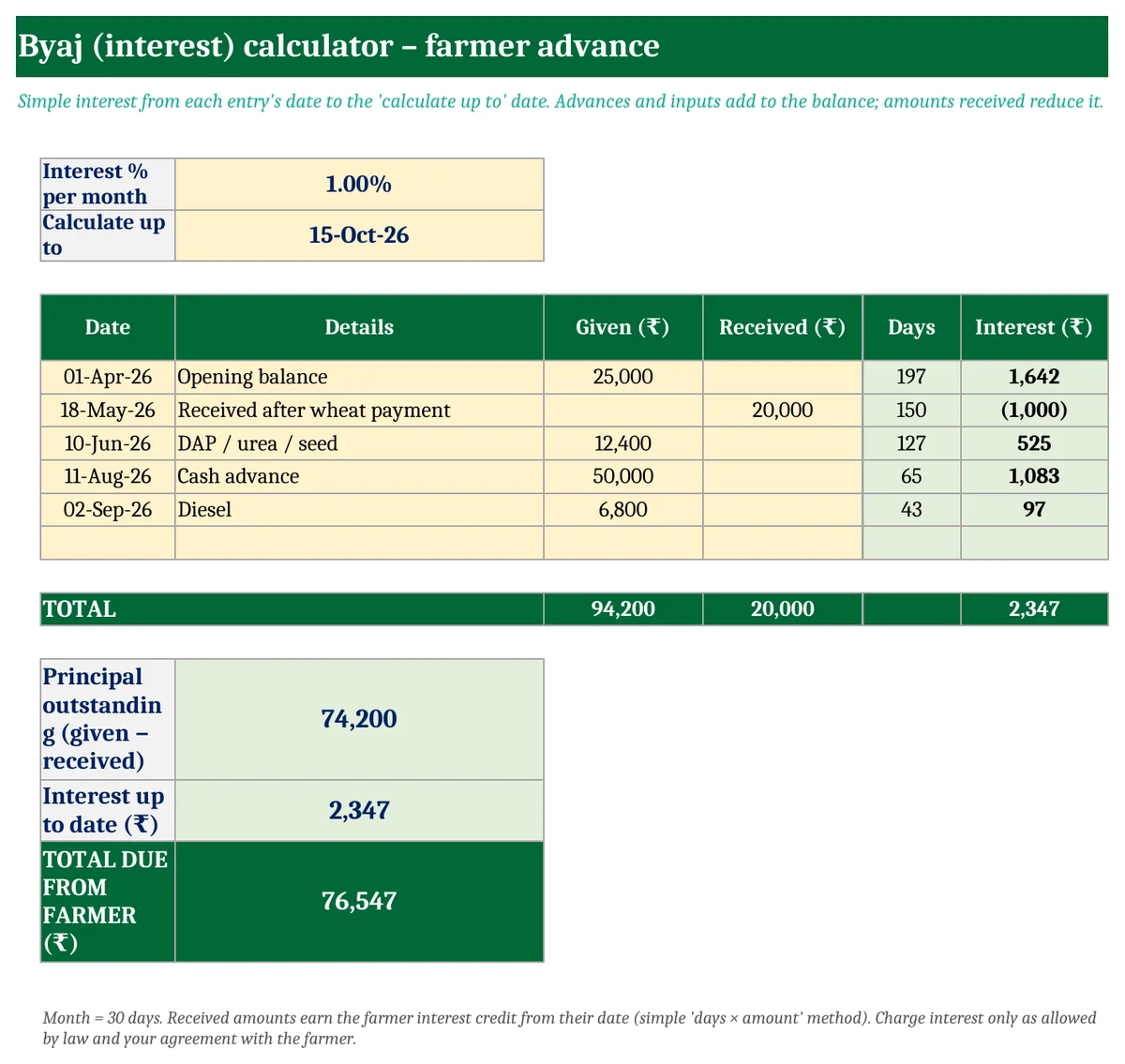Click the 'Principal outstanding' label
1125x1064 pixels.
[108, 719]
